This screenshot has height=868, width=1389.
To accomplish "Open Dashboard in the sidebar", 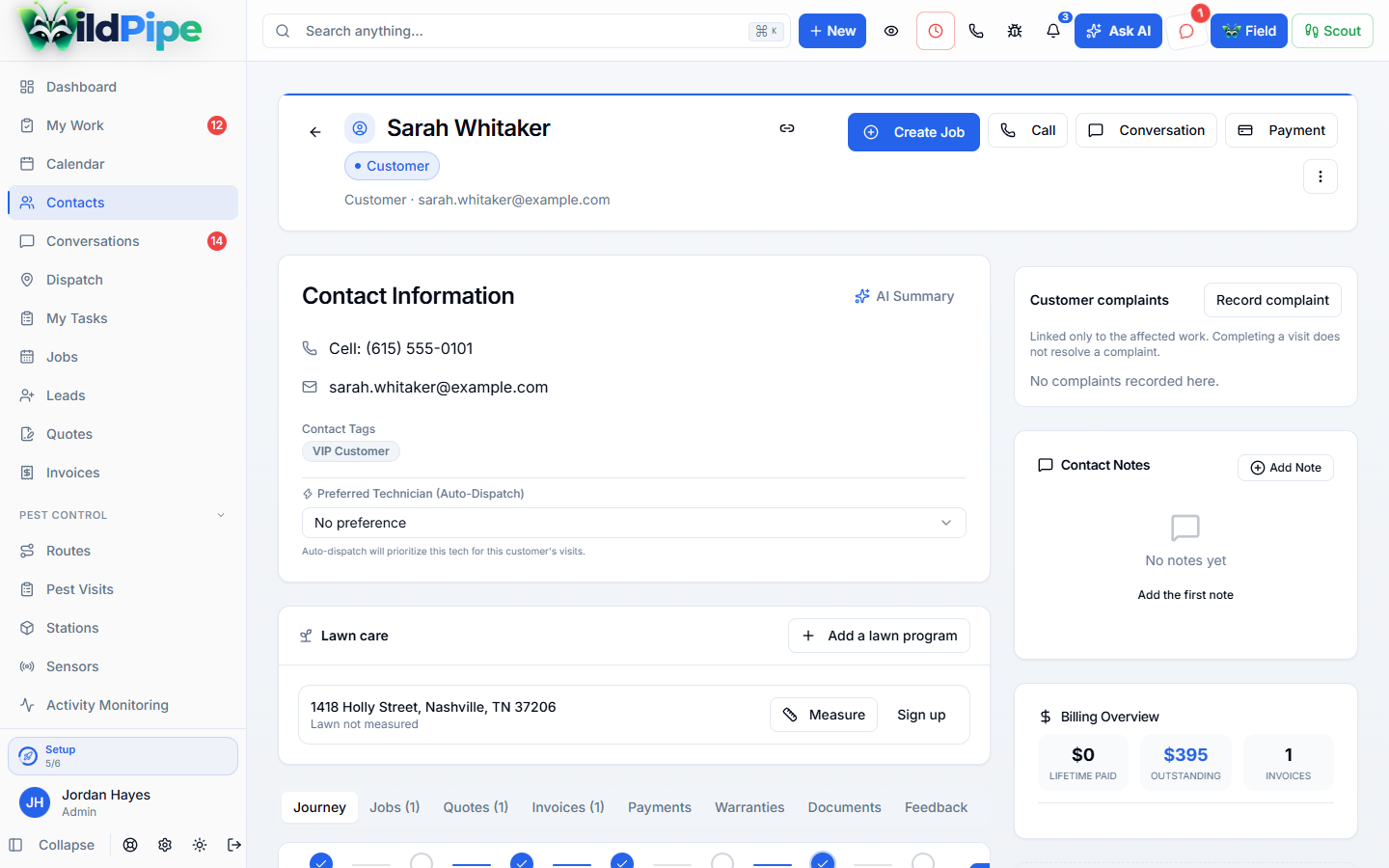I will click(123, 87).
